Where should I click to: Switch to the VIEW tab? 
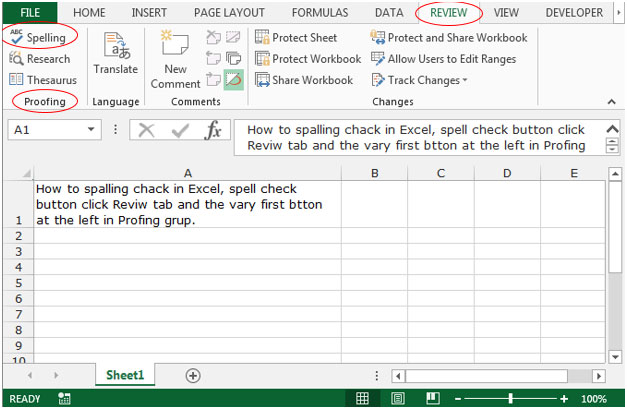point(506,13)
